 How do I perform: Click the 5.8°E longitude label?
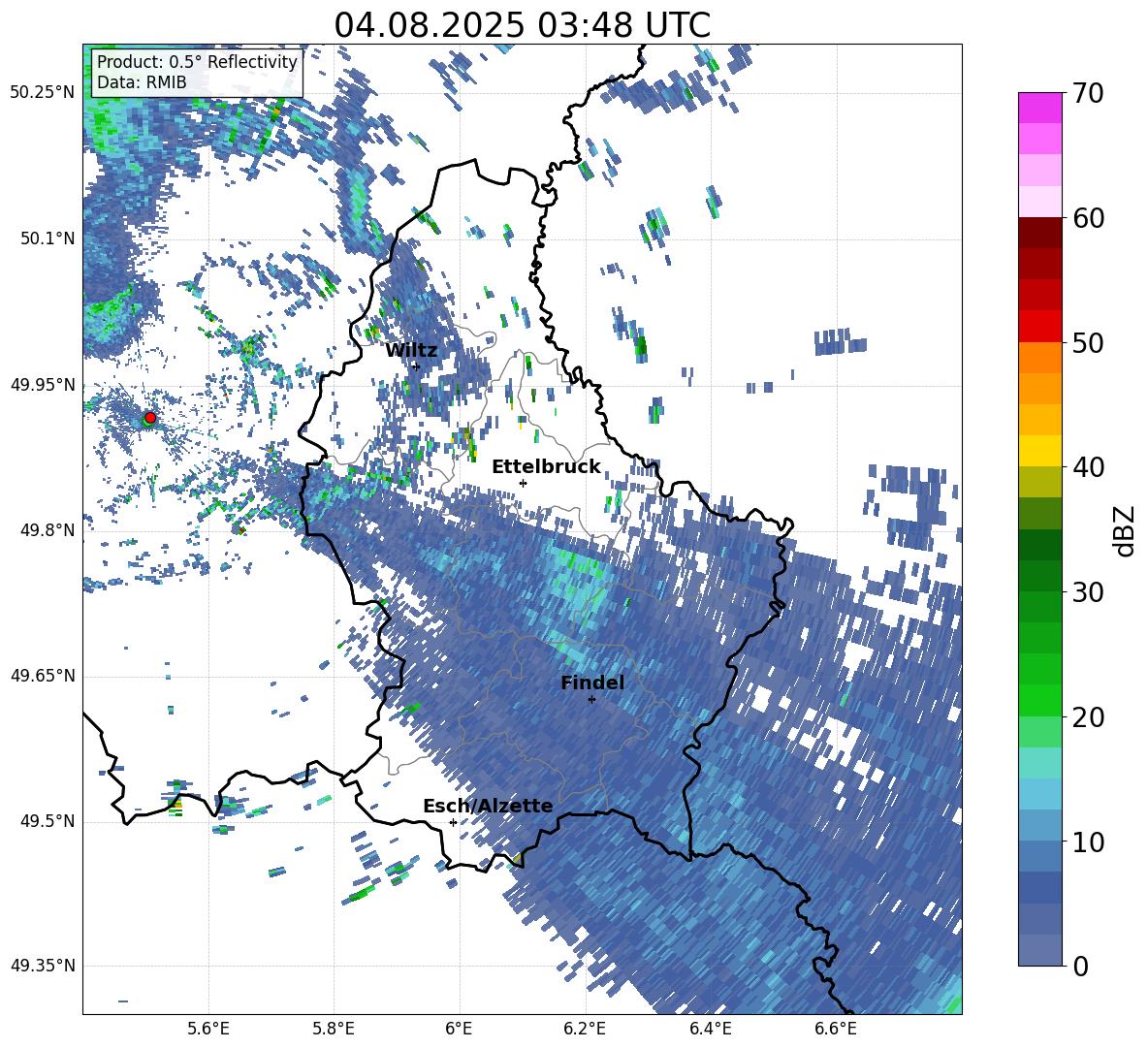[334, 1029]
